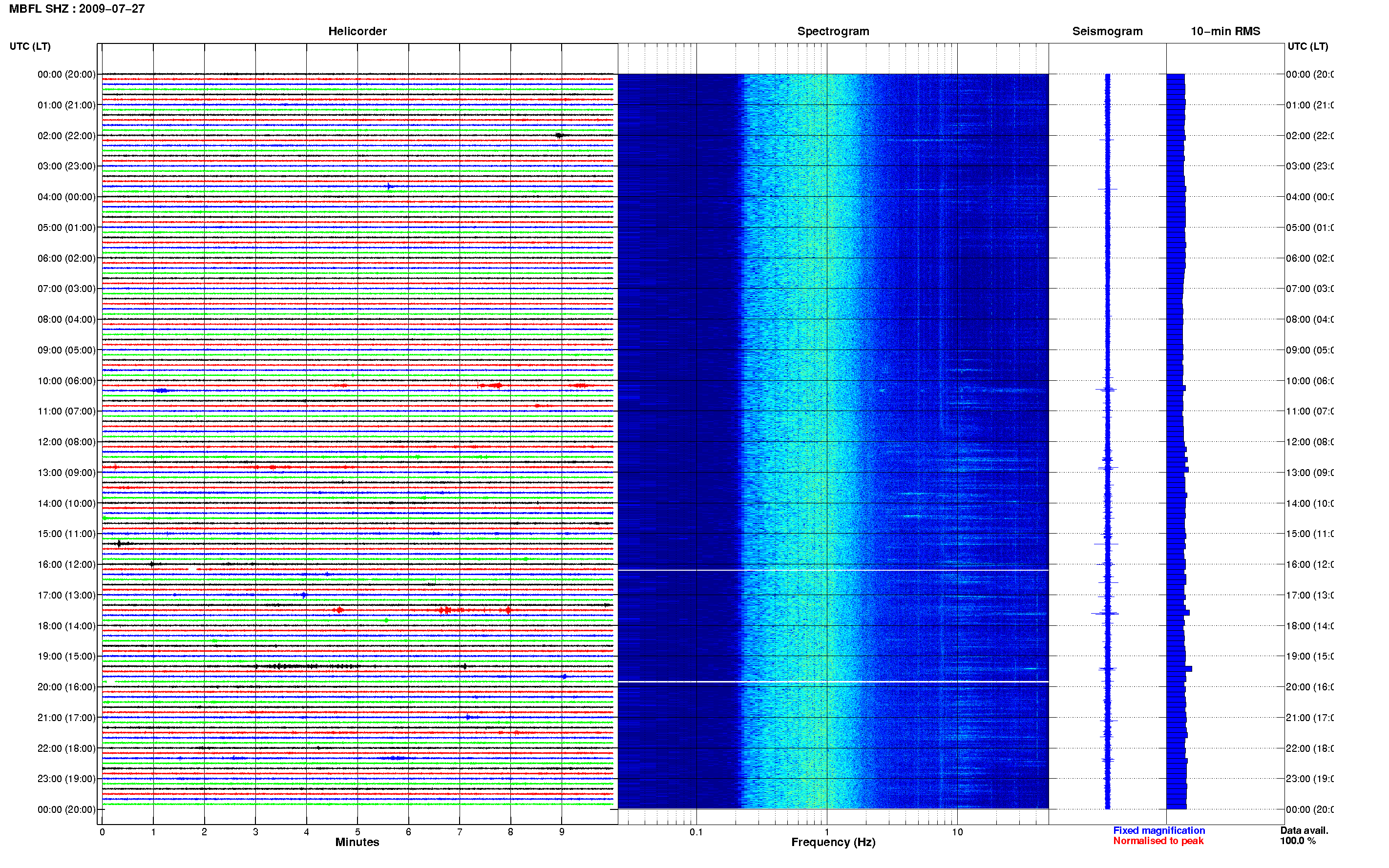Screen dimensions: 1389x868
Task: Click minute tick label '7' on Minutes axis
Action: point(460,831)
